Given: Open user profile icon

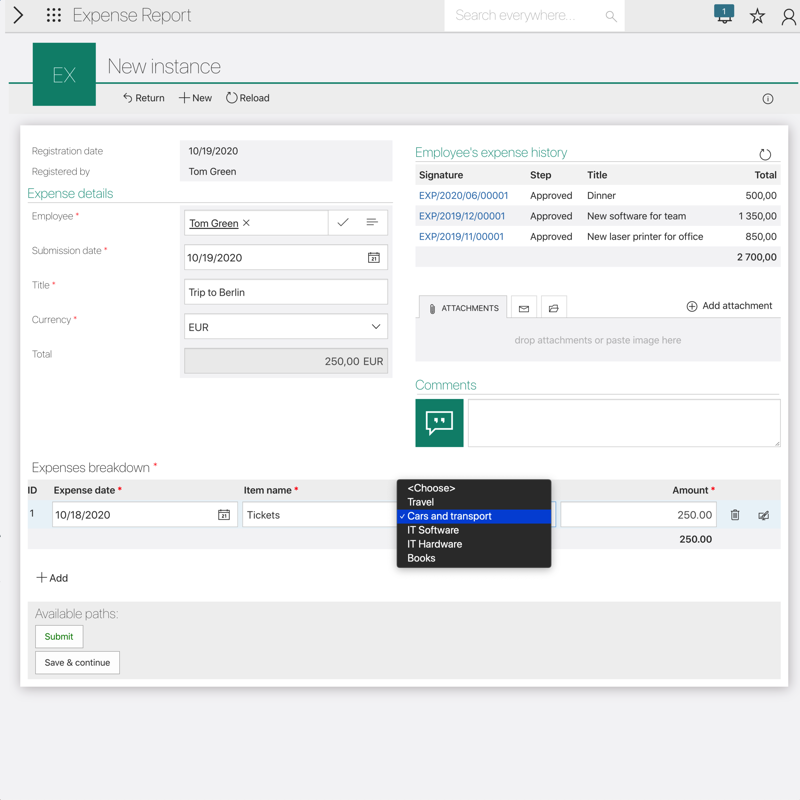Looking at the screenshot, I should pyautogui.click(x=788, y=16).
